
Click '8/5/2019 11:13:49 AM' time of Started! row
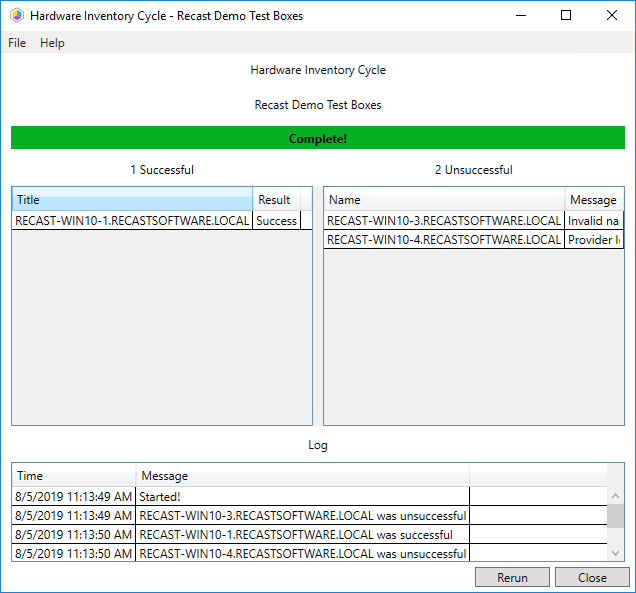[73, 496]
